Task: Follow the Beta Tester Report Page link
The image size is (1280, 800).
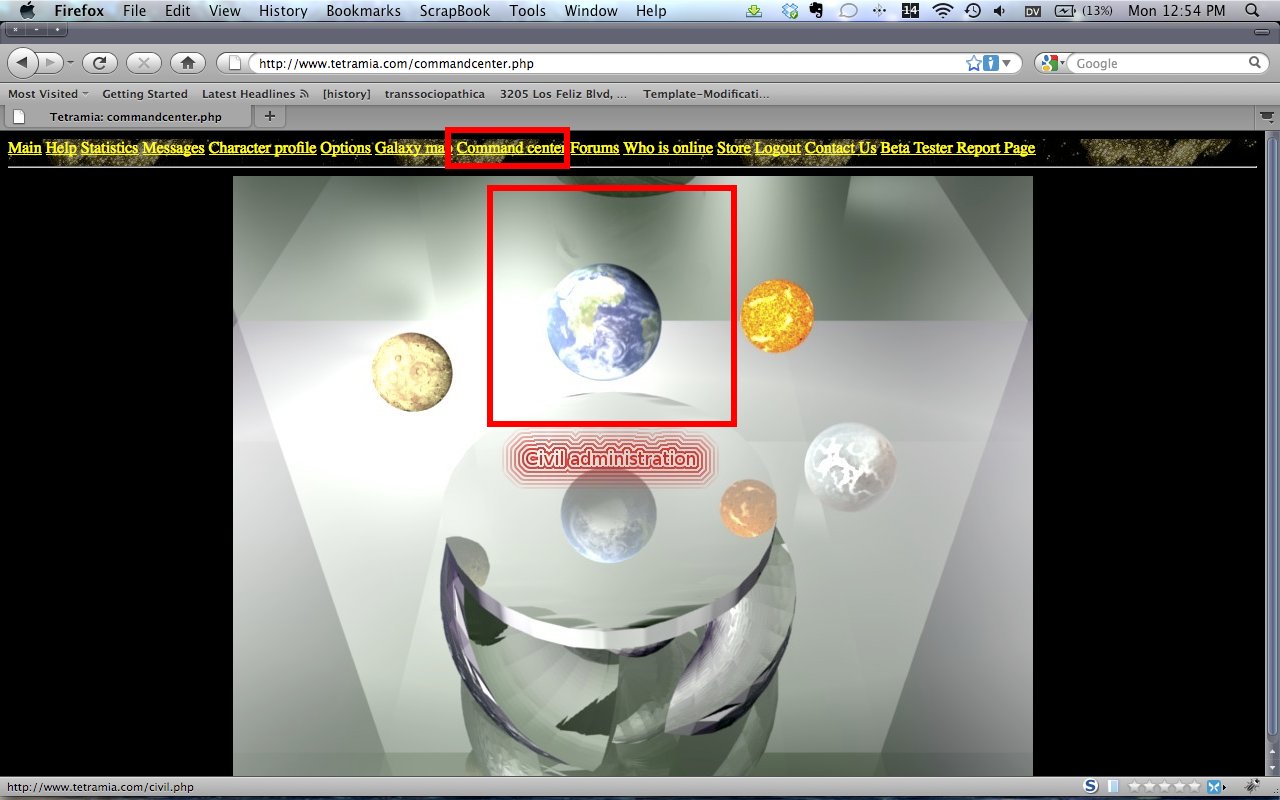Action: tap(957, 148)
